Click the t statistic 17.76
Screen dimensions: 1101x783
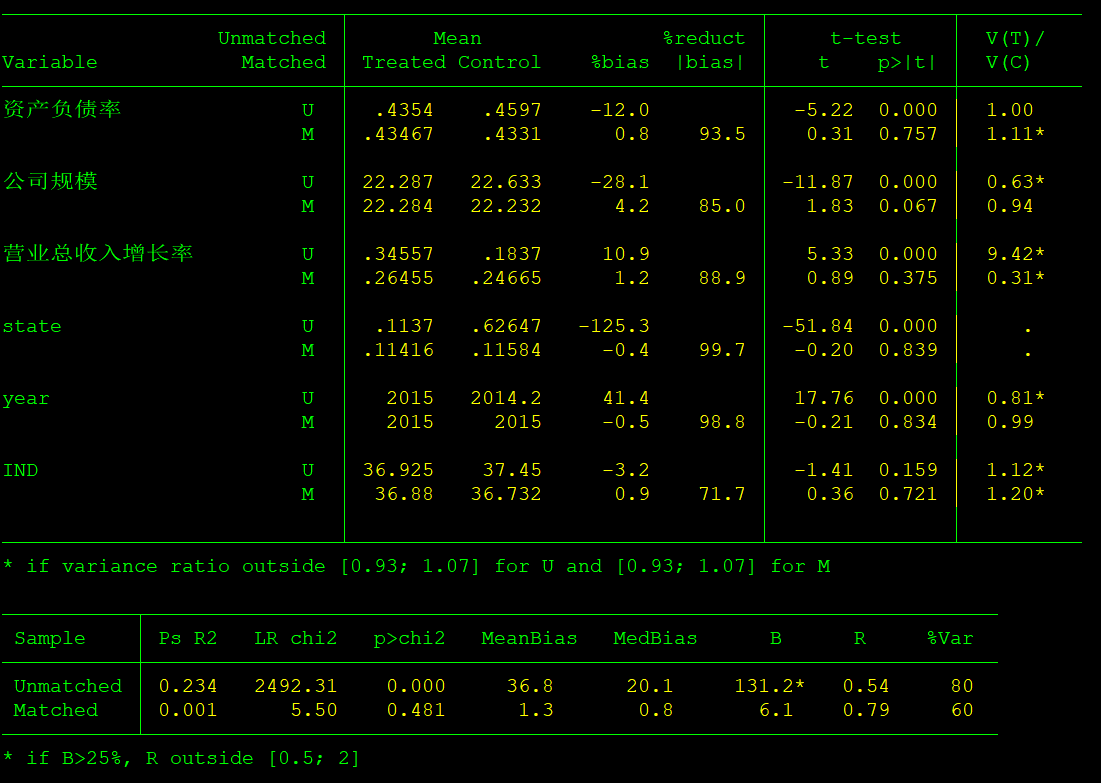[824, 398]
